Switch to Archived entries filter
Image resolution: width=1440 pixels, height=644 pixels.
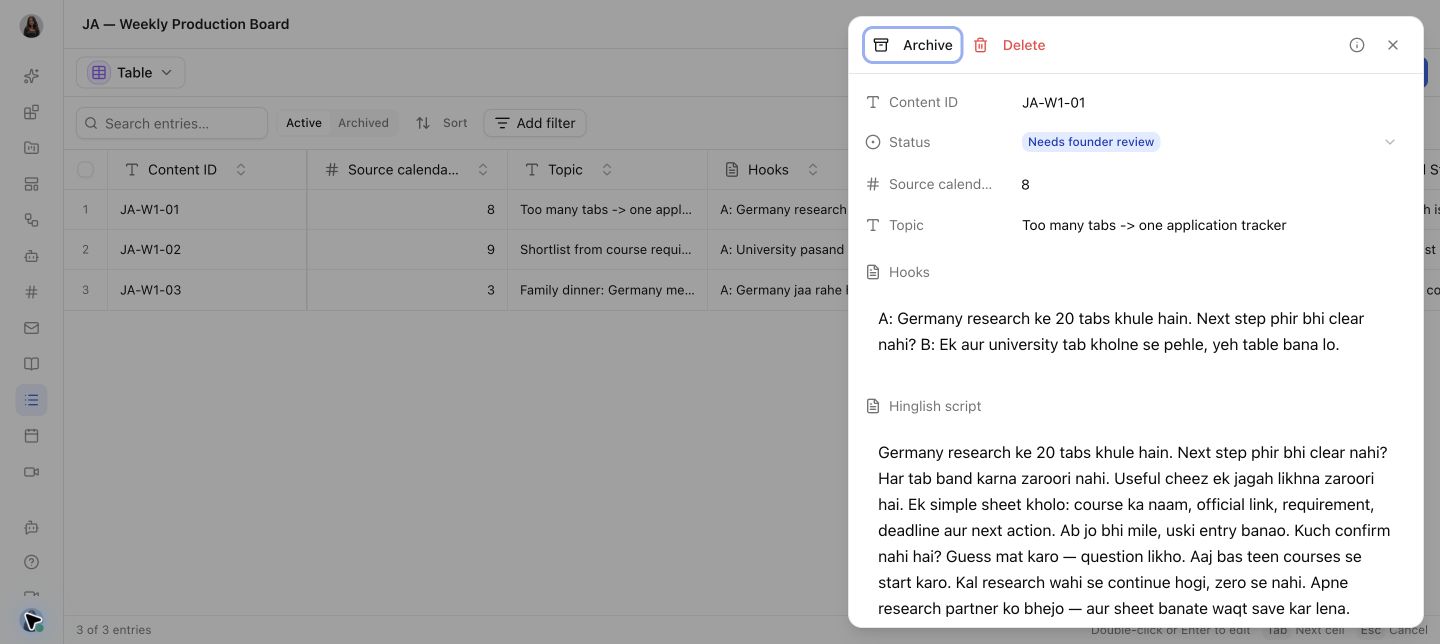point(363,123)
